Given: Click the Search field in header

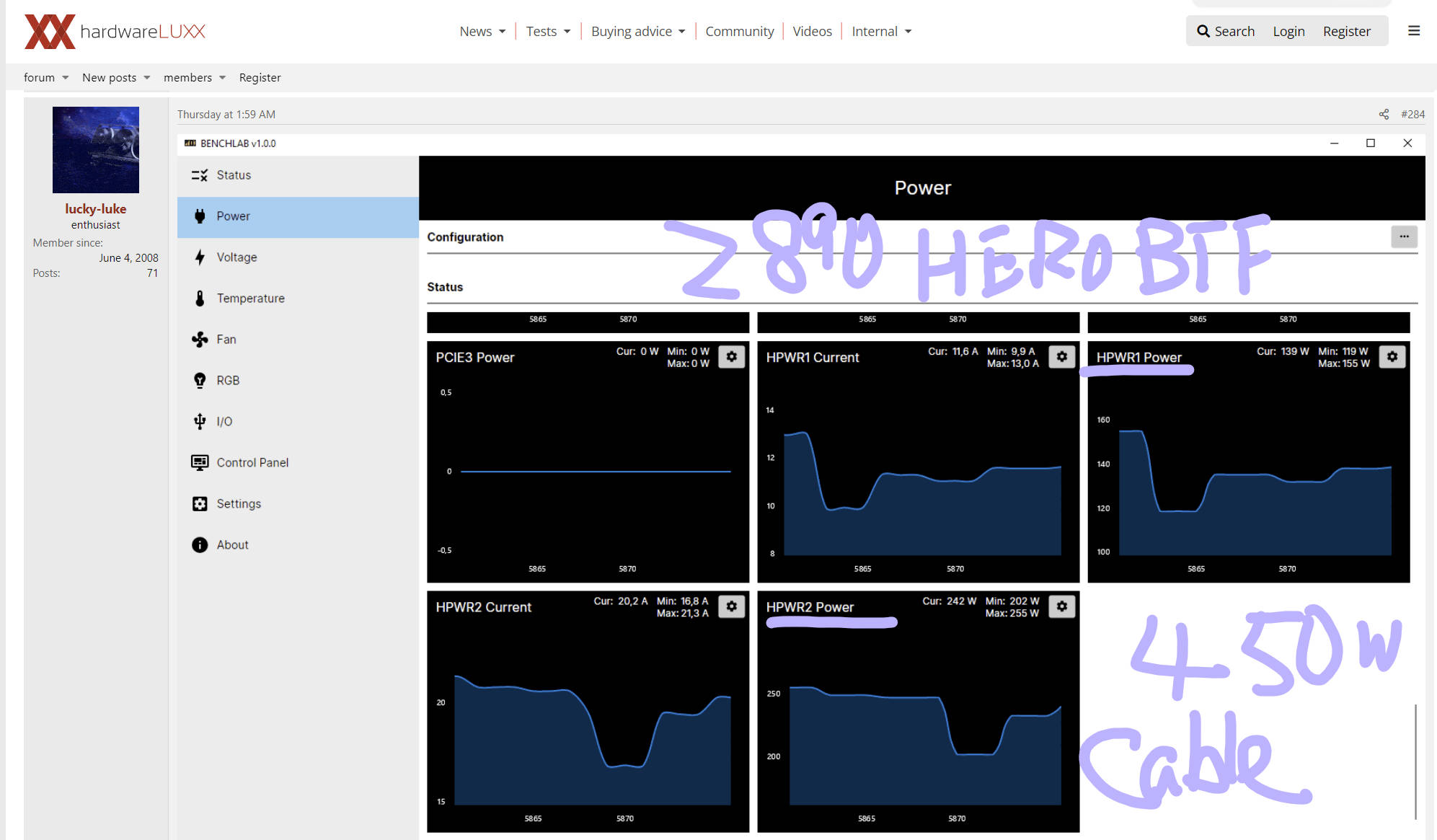Looking at the screenshot, I should (x=1226, y=32).
